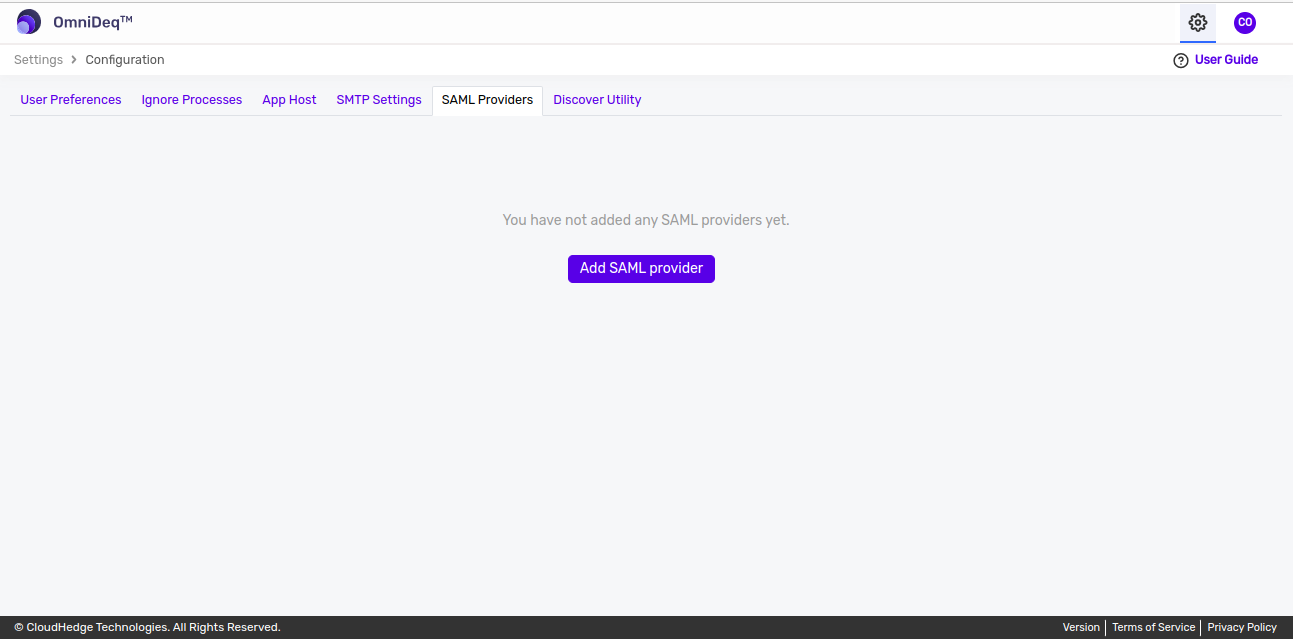Viewport: 1293px width, 639px height.
Task: Open the SMTP Settings tab
Action: (x=379, y=100)
